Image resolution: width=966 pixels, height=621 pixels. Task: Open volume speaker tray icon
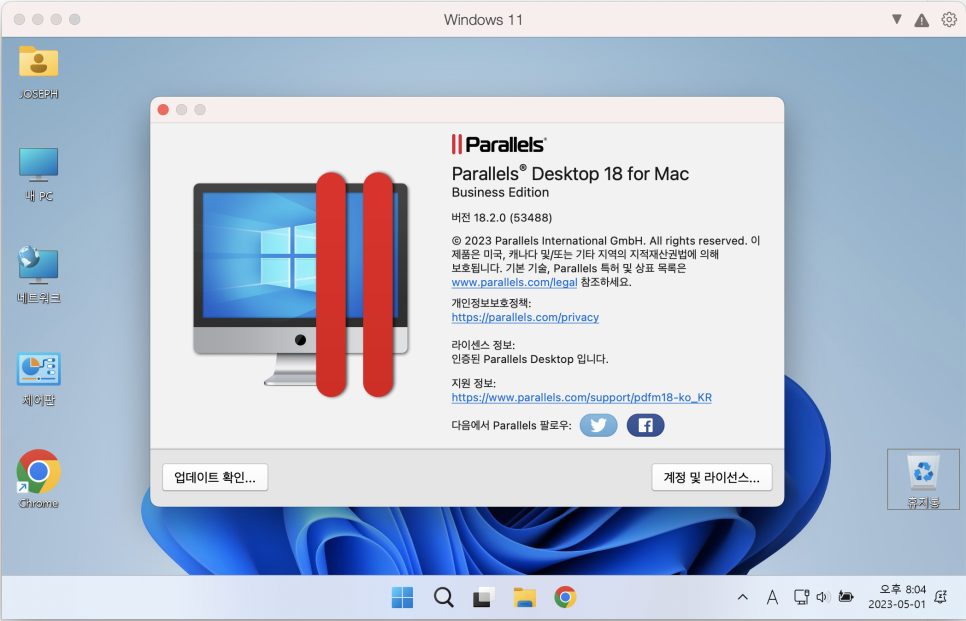coord(823,597)
